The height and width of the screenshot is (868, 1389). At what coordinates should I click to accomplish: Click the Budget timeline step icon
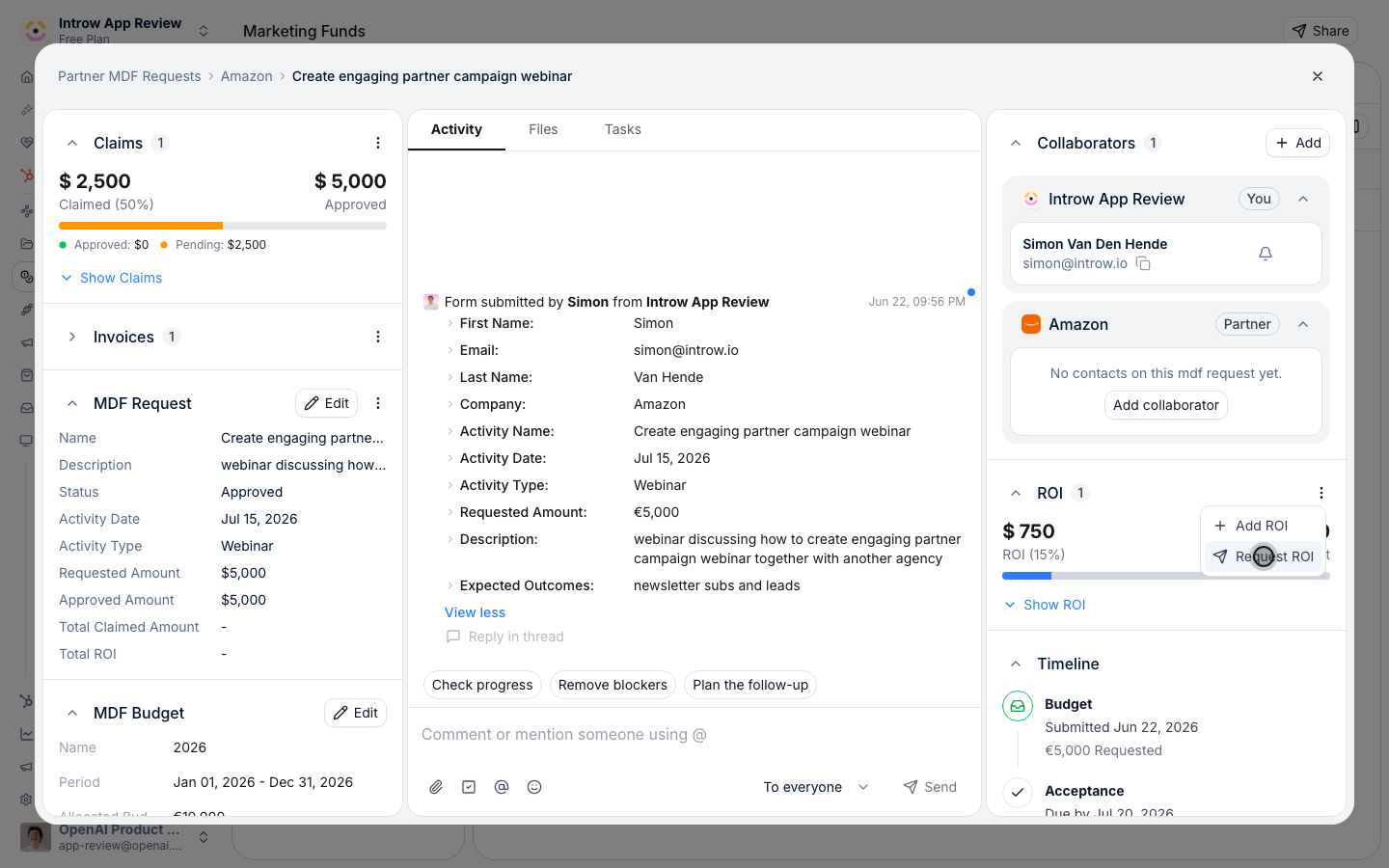(1018, 706)
